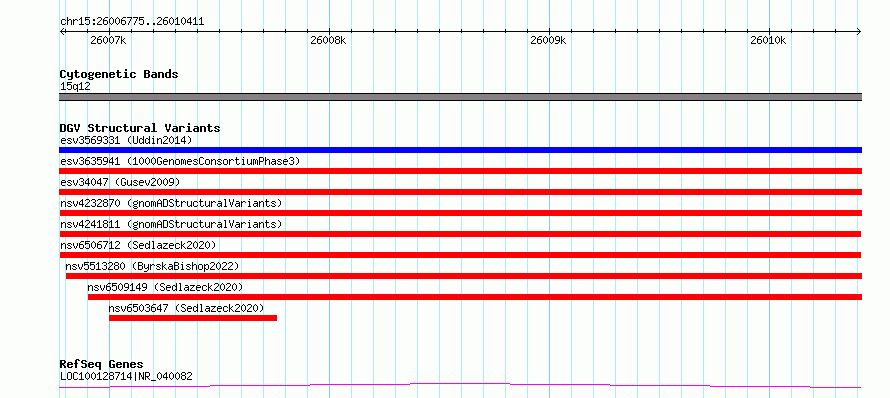Click the 26009k ruler label

point(548,40)
